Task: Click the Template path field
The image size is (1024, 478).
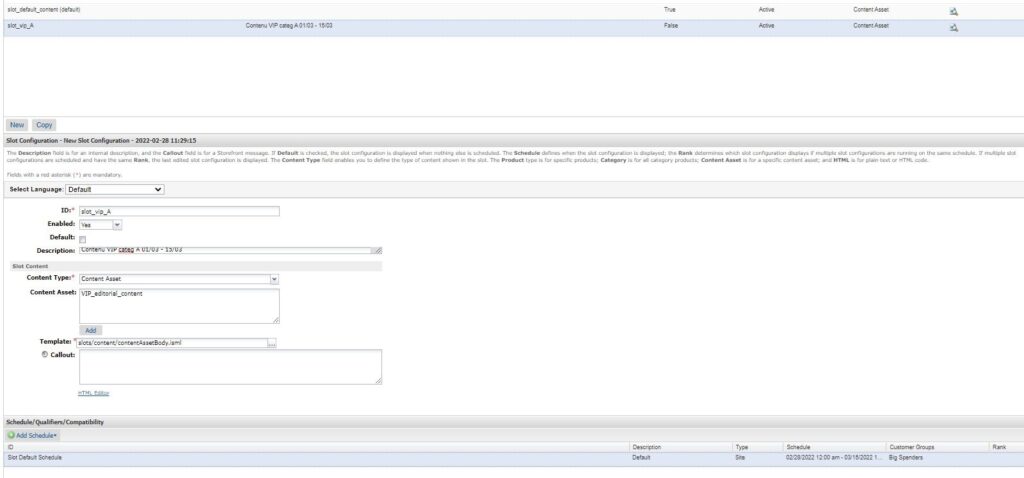Action: pyautogui.click(x=172, y=343)
